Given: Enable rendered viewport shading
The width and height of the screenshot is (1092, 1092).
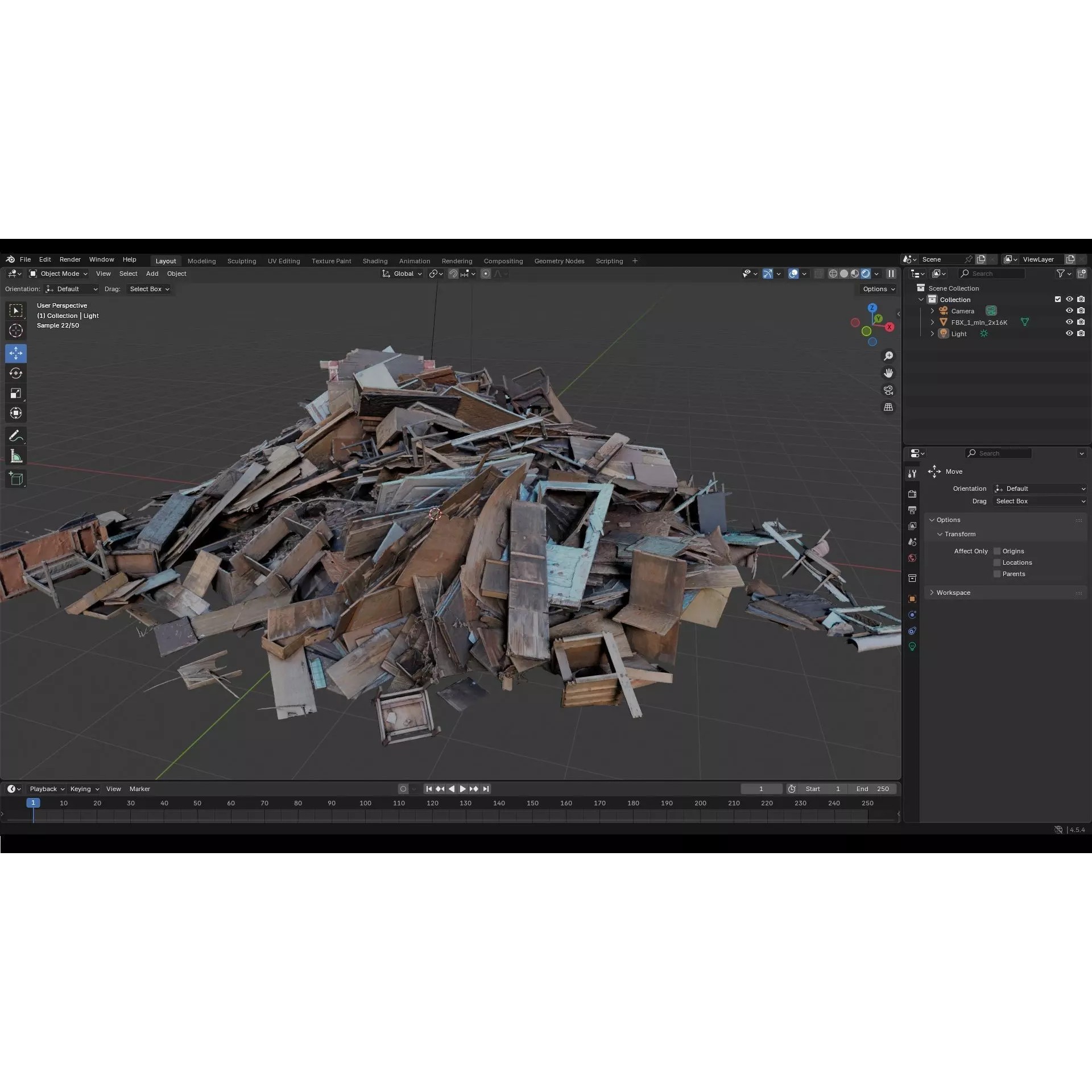Looking at the screenshot, I should (x=866, y=274).
